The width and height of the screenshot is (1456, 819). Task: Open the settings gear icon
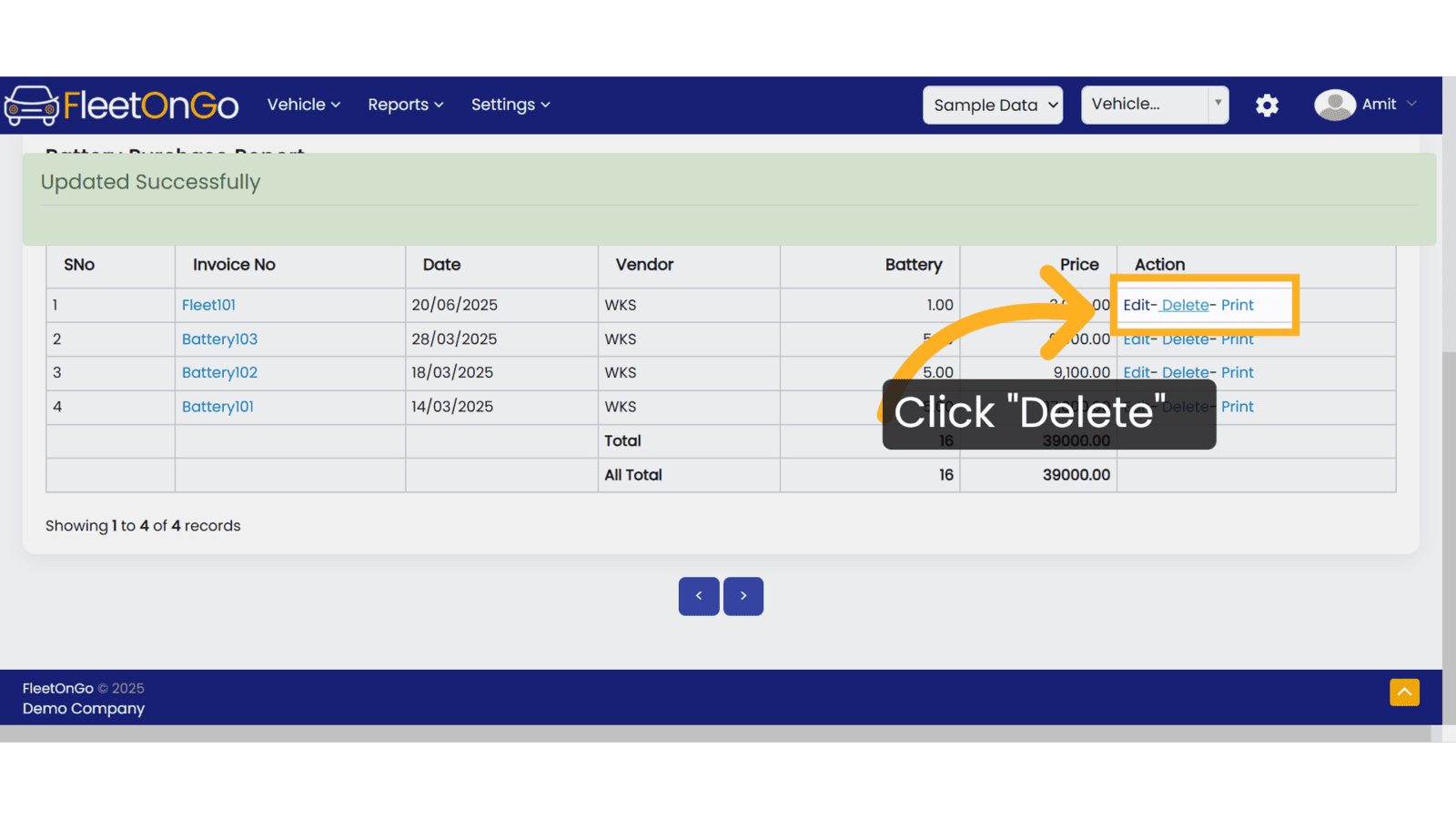point(1267,106)
